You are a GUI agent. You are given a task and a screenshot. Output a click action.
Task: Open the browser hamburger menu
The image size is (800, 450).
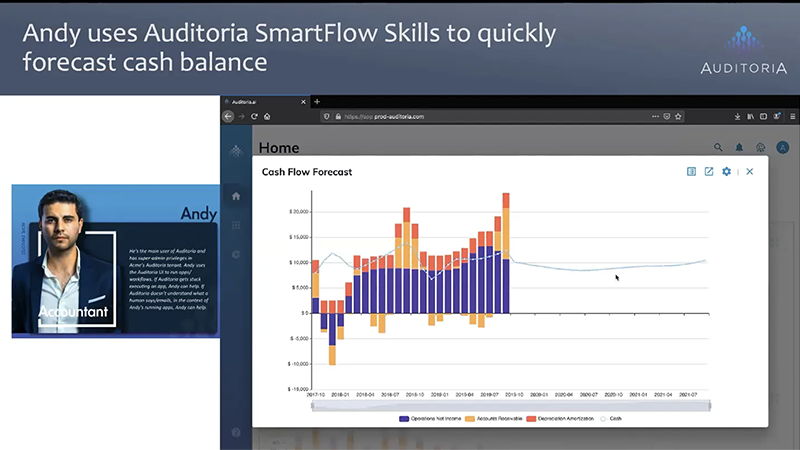(792, 116)
